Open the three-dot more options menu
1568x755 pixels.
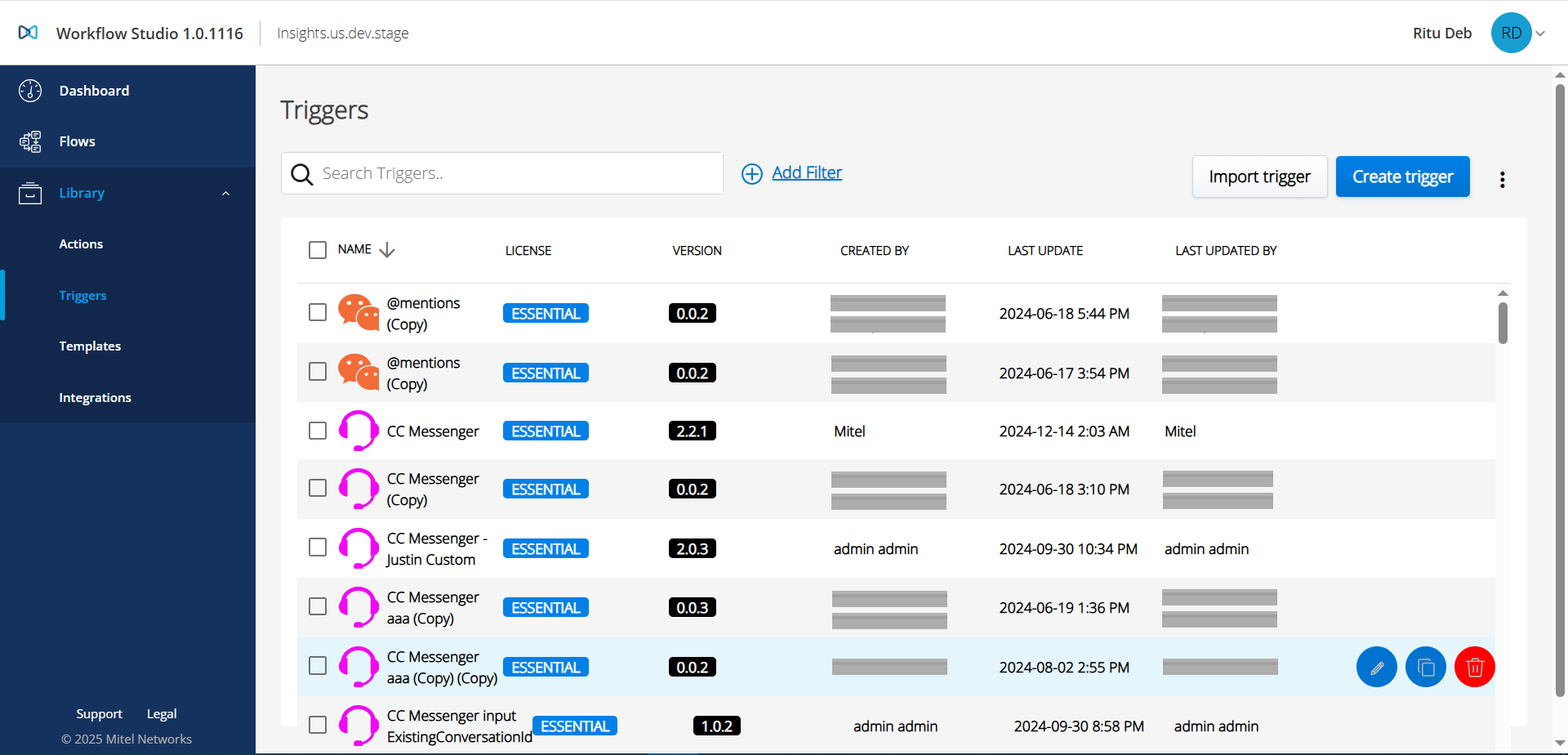pyautogui.click(x=1502, y=180)
